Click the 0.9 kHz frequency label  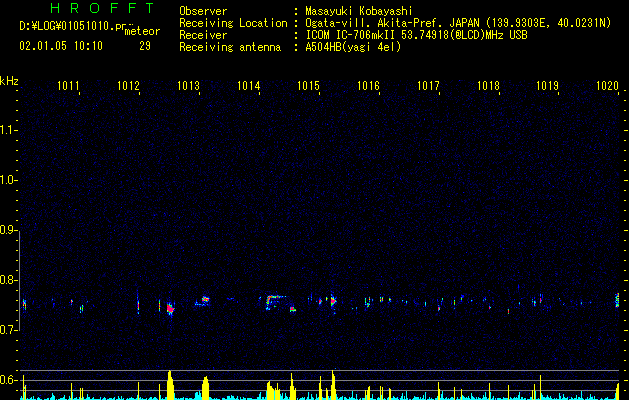9,230
